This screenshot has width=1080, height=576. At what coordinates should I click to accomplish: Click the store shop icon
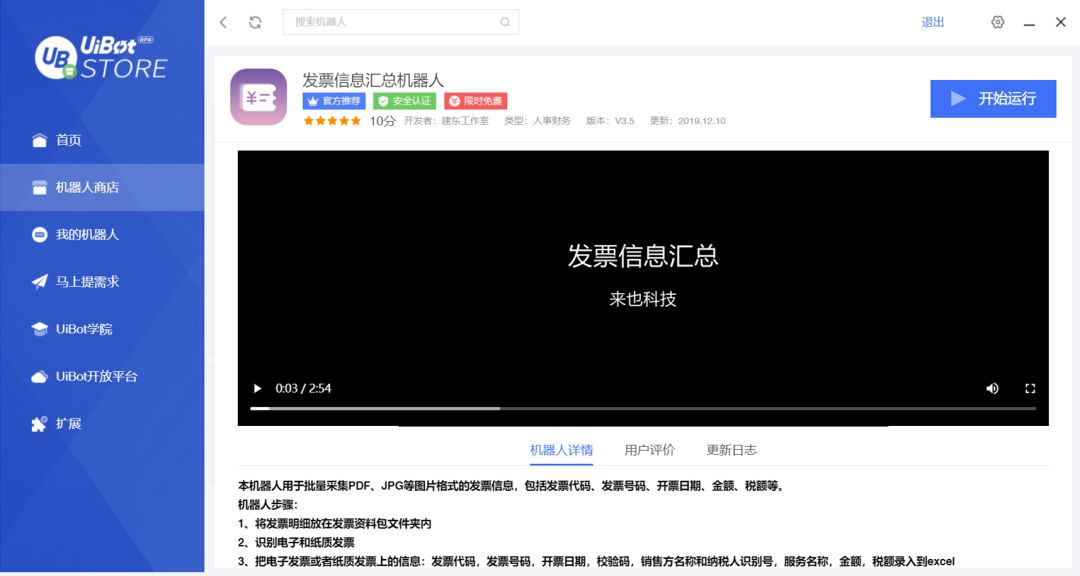click(39, 187)
